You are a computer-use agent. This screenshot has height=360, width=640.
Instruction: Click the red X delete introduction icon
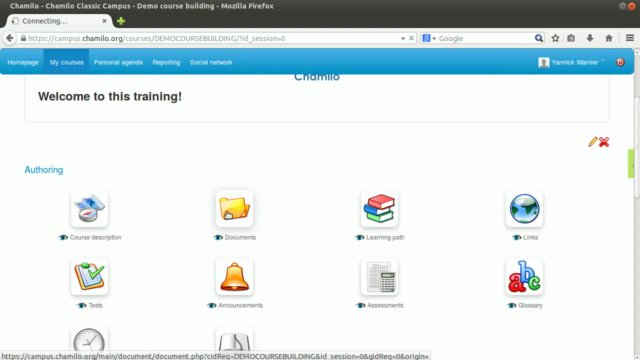pos(604,142)
